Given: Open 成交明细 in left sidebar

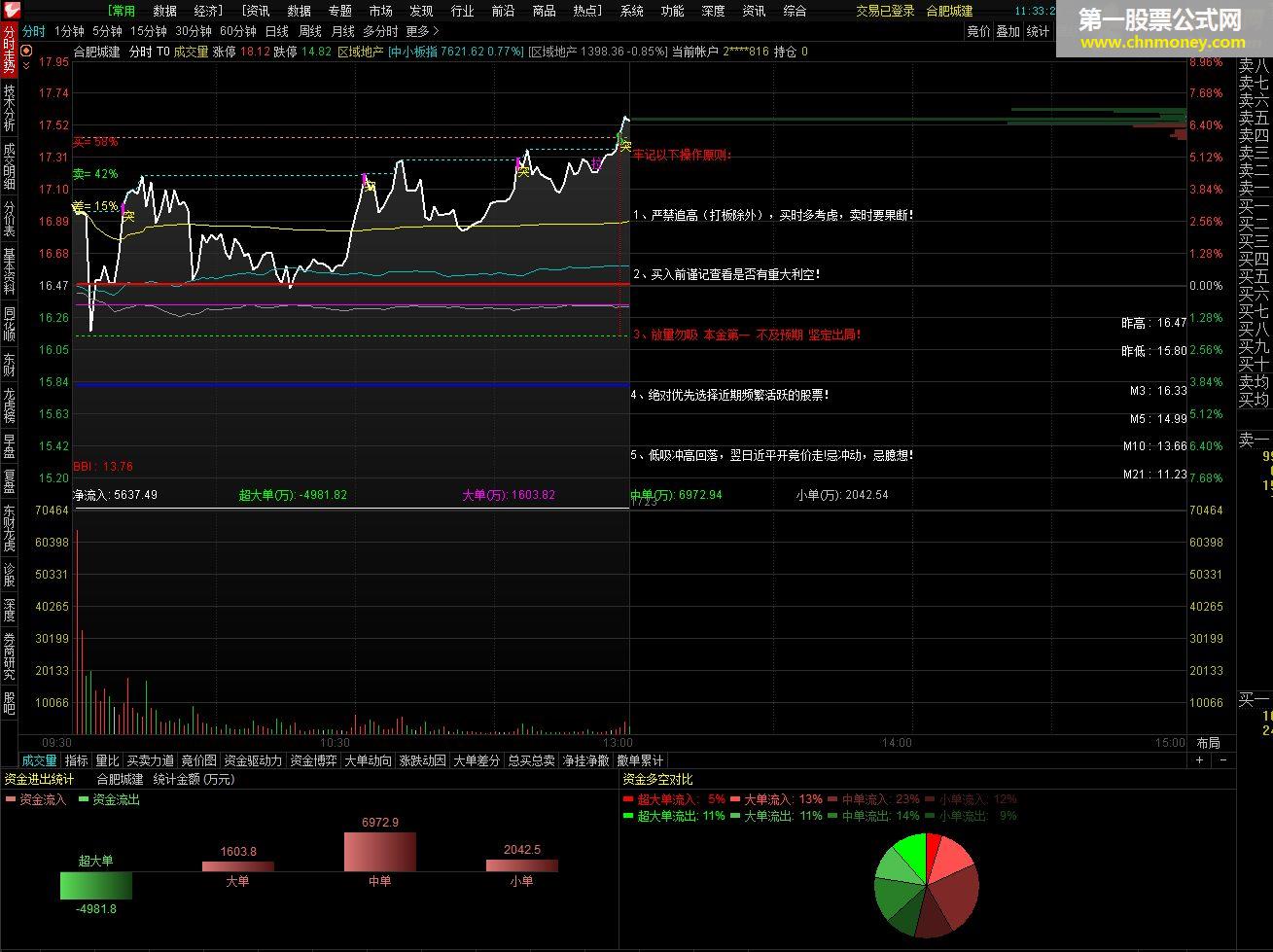Looking at the screenshot, I should click(9, 165).
